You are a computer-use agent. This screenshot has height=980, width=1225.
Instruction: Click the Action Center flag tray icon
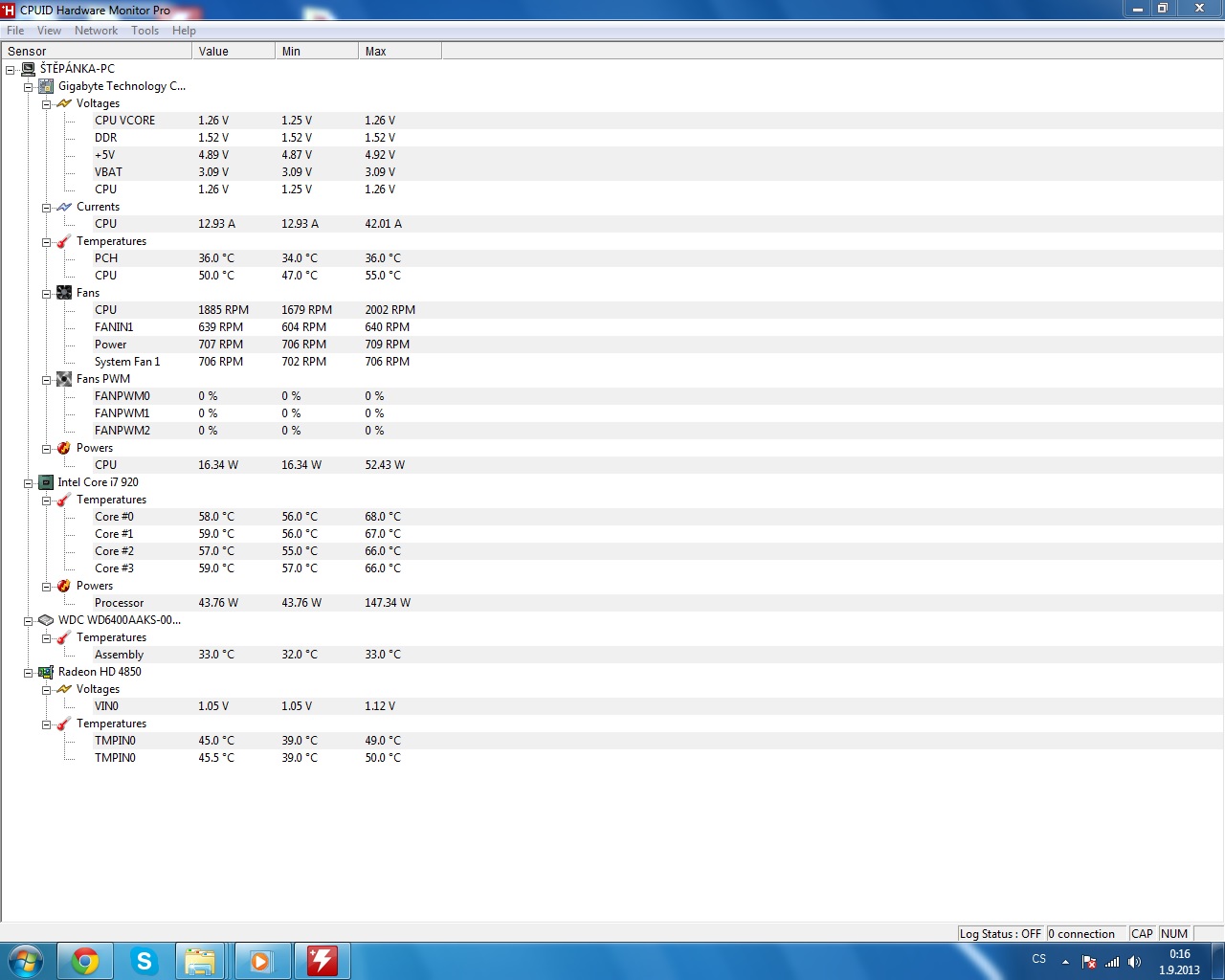click(1089, 962)
